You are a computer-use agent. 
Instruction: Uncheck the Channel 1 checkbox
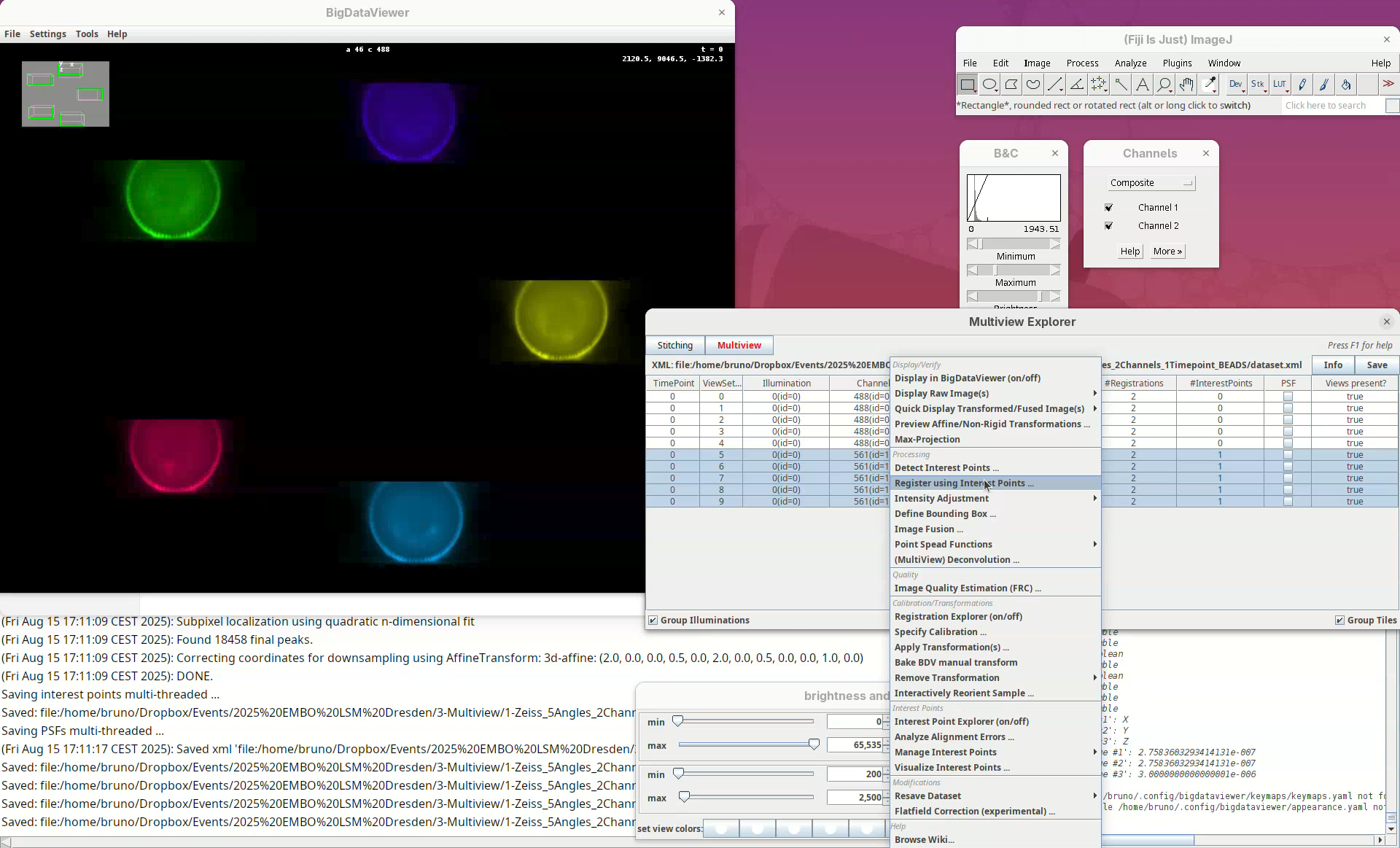coord(1109,208)
